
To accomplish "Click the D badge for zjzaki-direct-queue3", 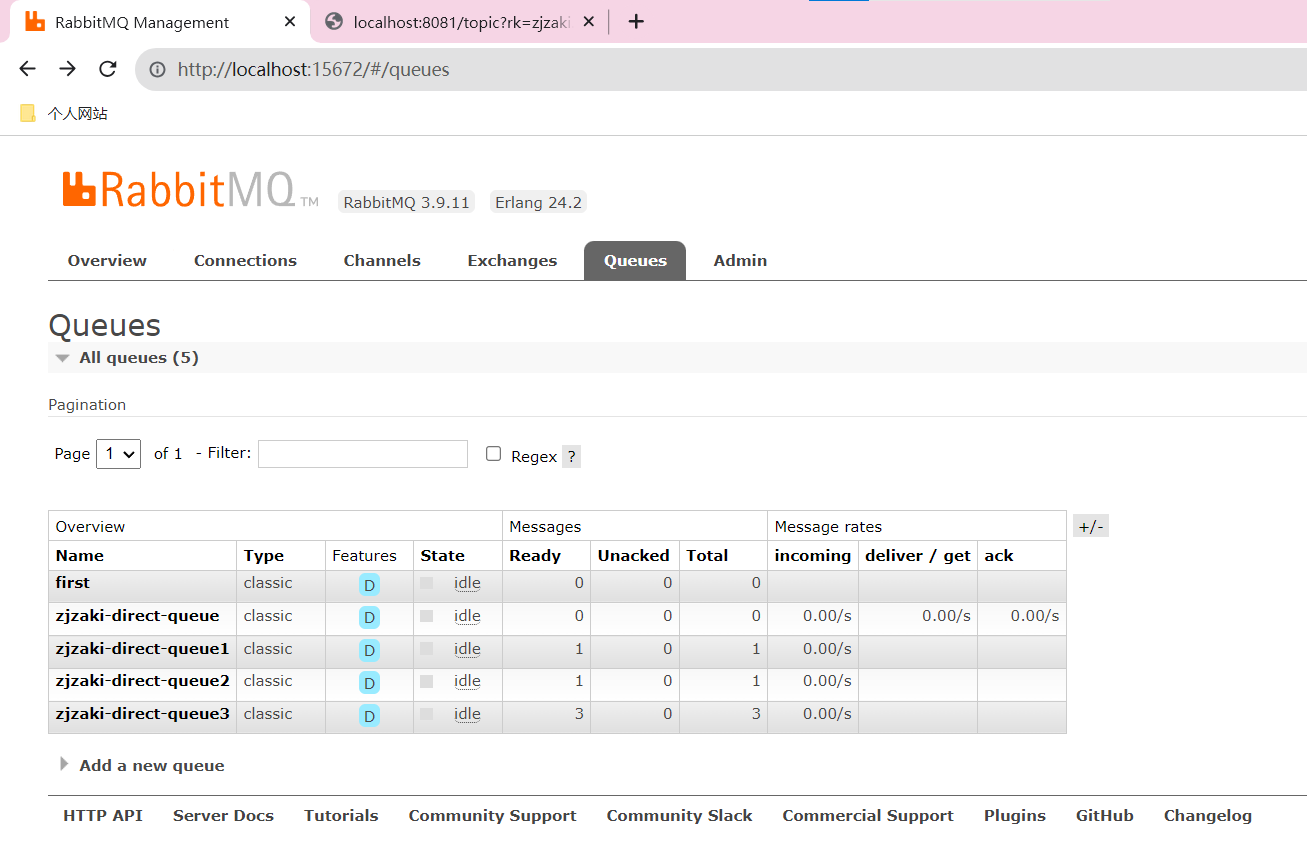I will pos(369,716).
